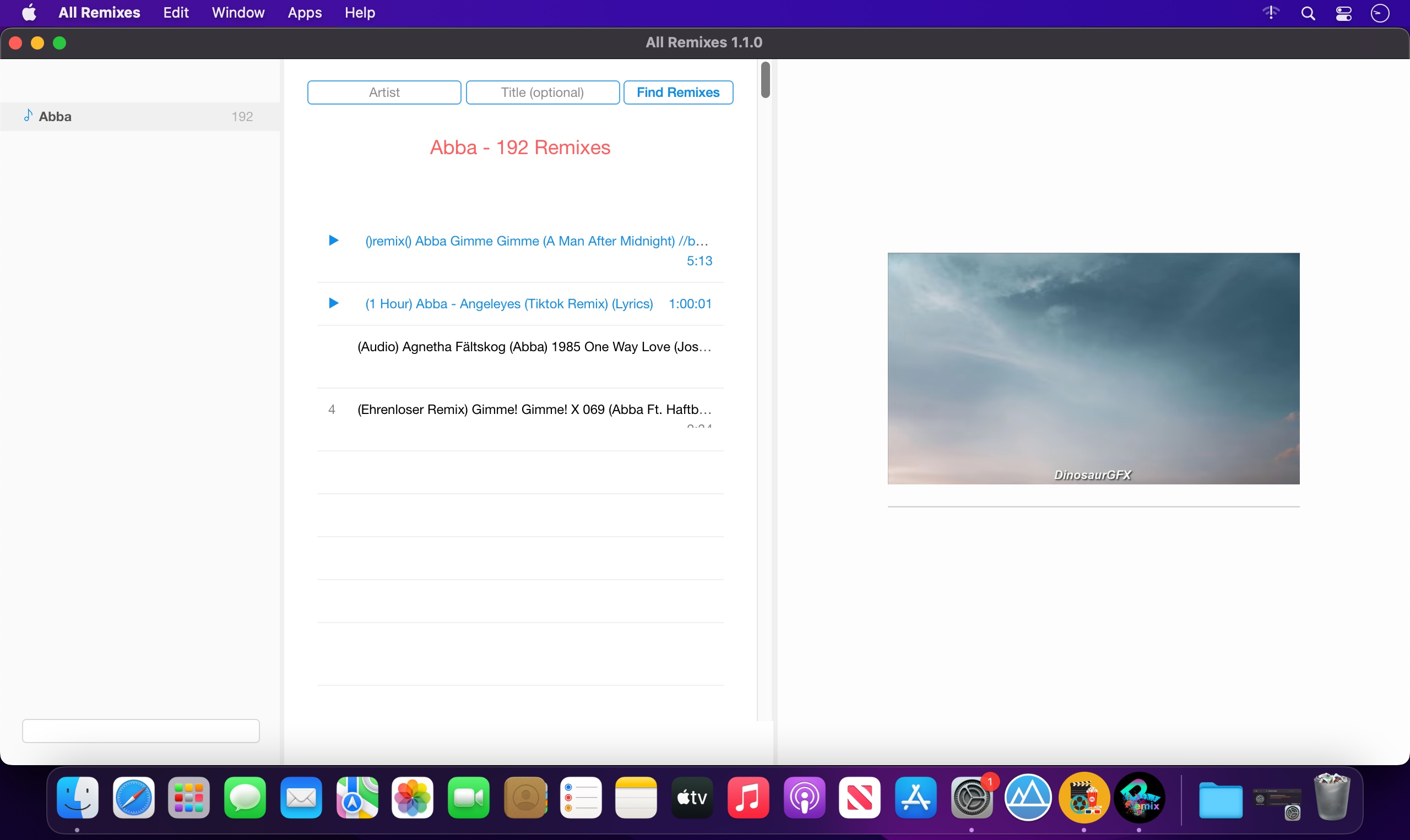Click the remix list vertical scrollbar
This screenshot has height=840, width=1410.
[x=765, y=80]
